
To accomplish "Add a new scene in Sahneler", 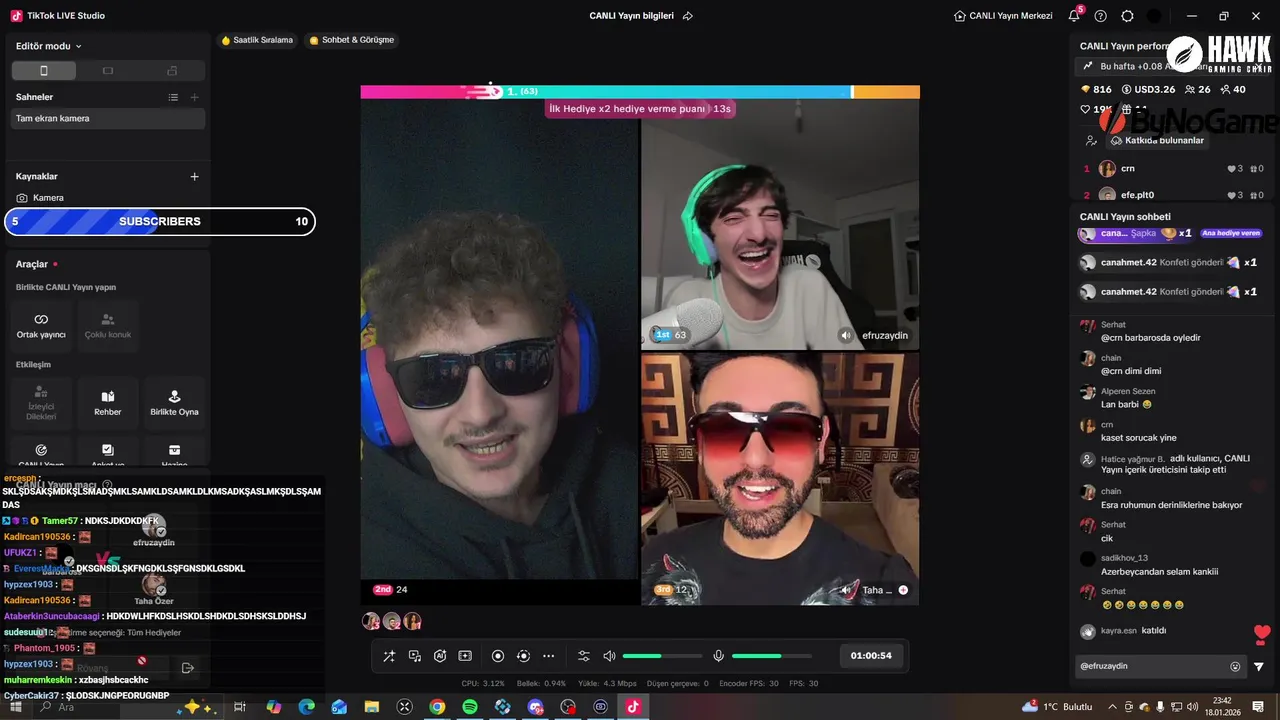I will (x=194, y=97).
